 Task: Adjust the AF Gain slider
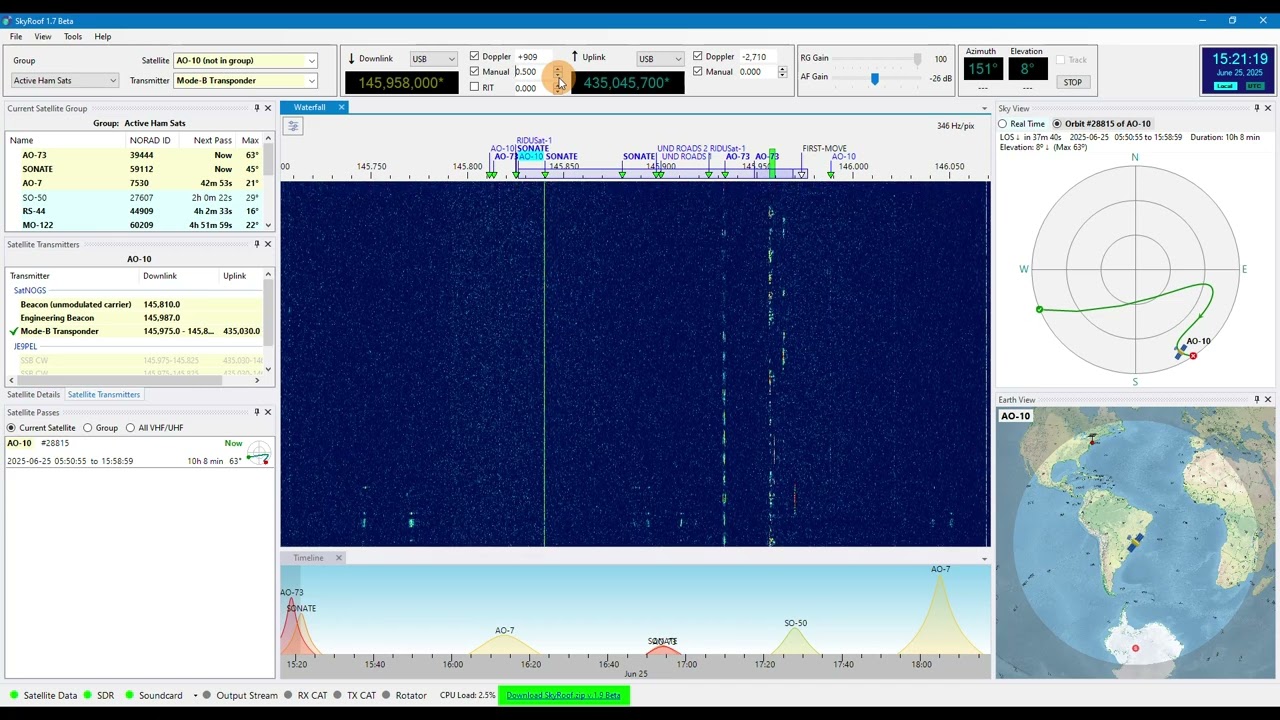875,78
